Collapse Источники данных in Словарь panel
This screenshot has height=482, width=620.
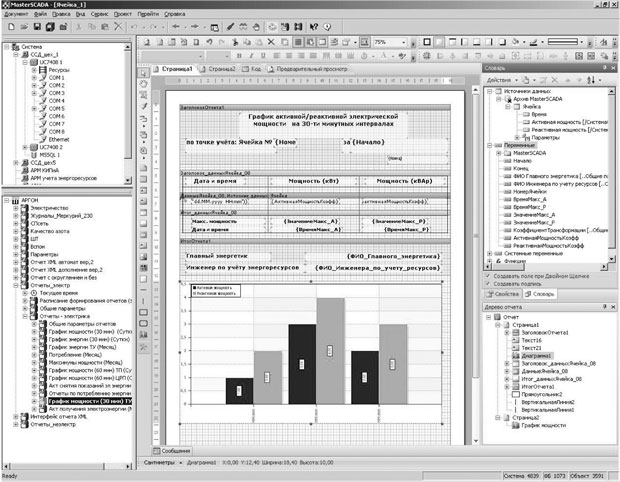490,91
